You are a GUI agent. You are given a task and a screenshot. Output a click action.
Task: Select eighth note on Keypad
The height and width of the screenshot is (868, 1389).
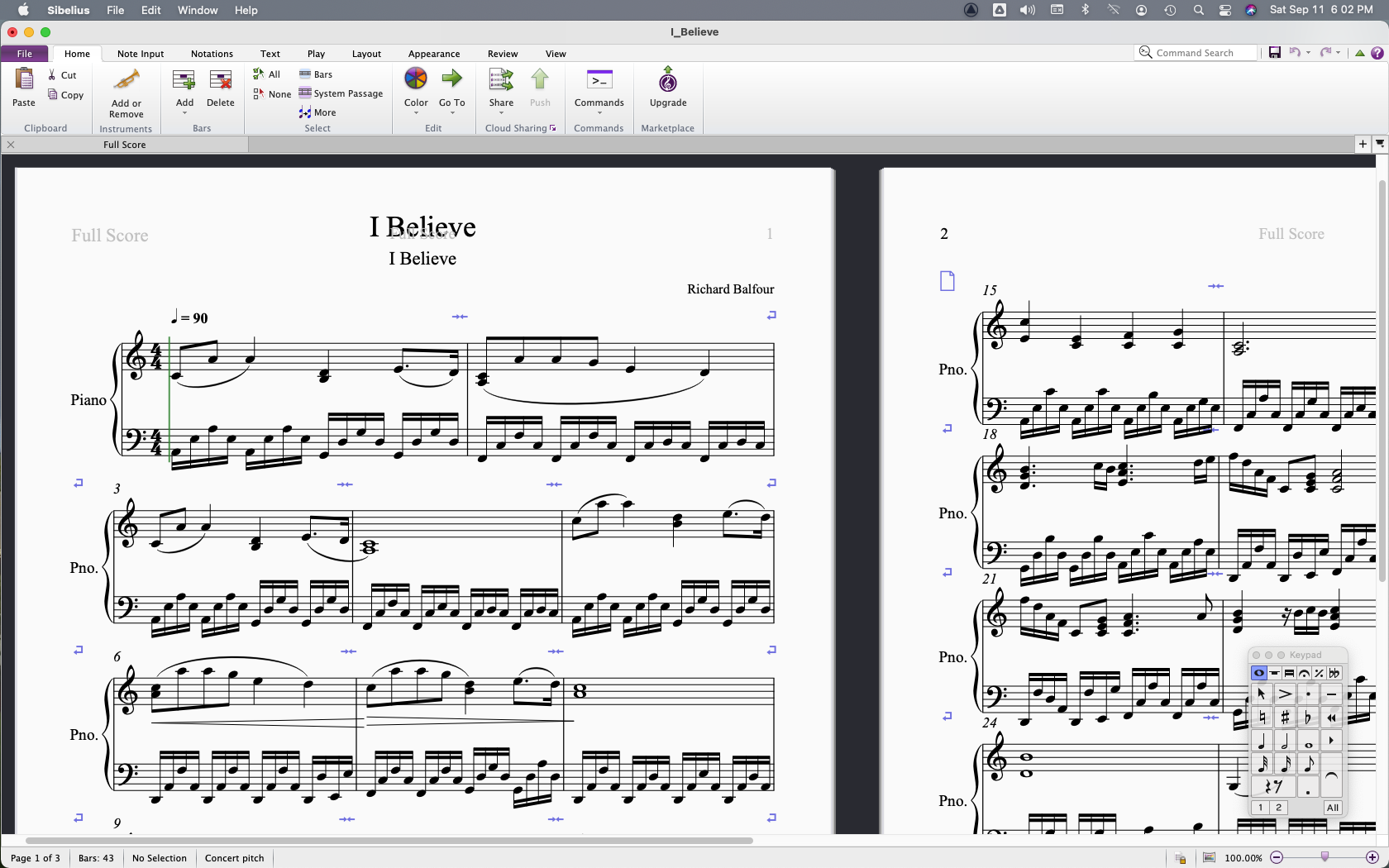(x=1308, y=764)
